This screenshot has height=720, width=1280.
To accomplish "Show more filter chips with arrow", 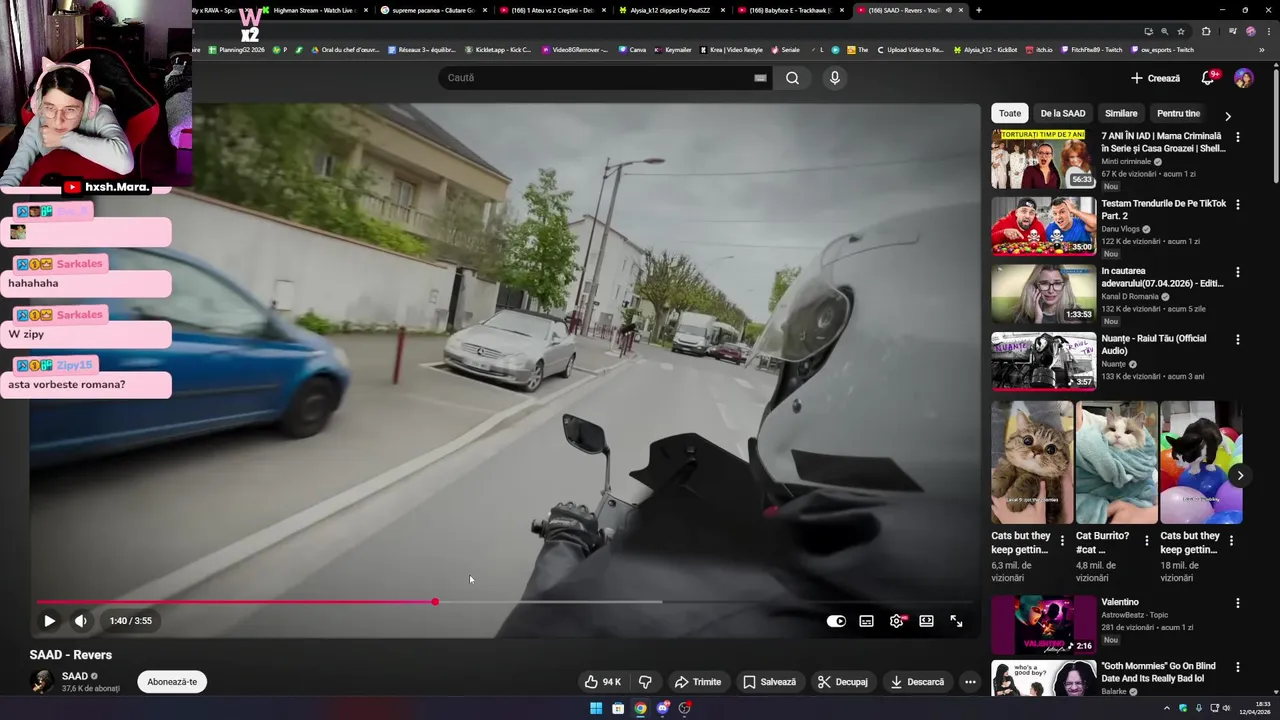I will point(1228,116).
